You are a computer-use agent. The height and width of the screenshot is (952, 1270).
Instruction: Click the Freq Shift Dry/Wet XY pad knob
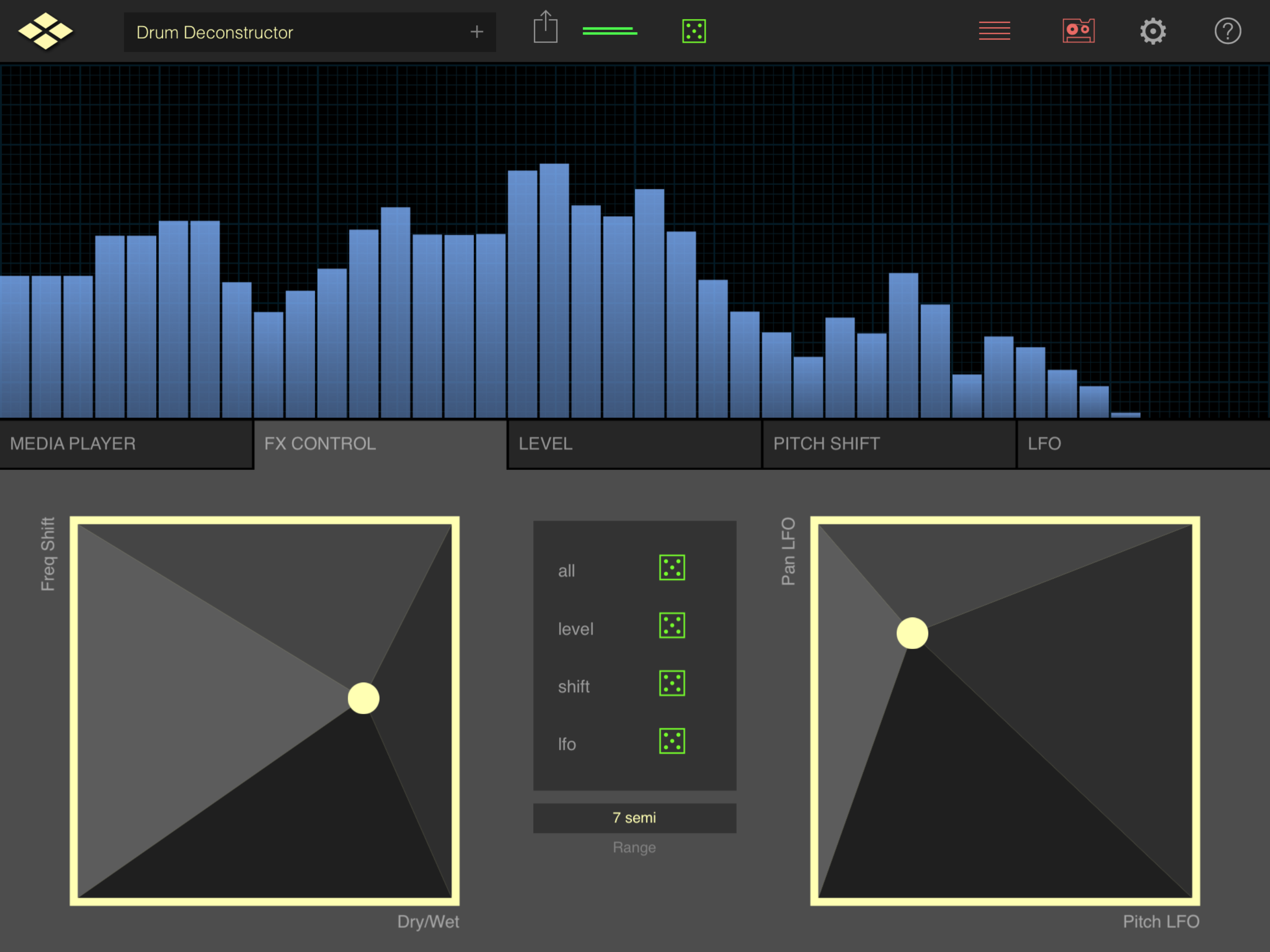[x=364, y=698]
